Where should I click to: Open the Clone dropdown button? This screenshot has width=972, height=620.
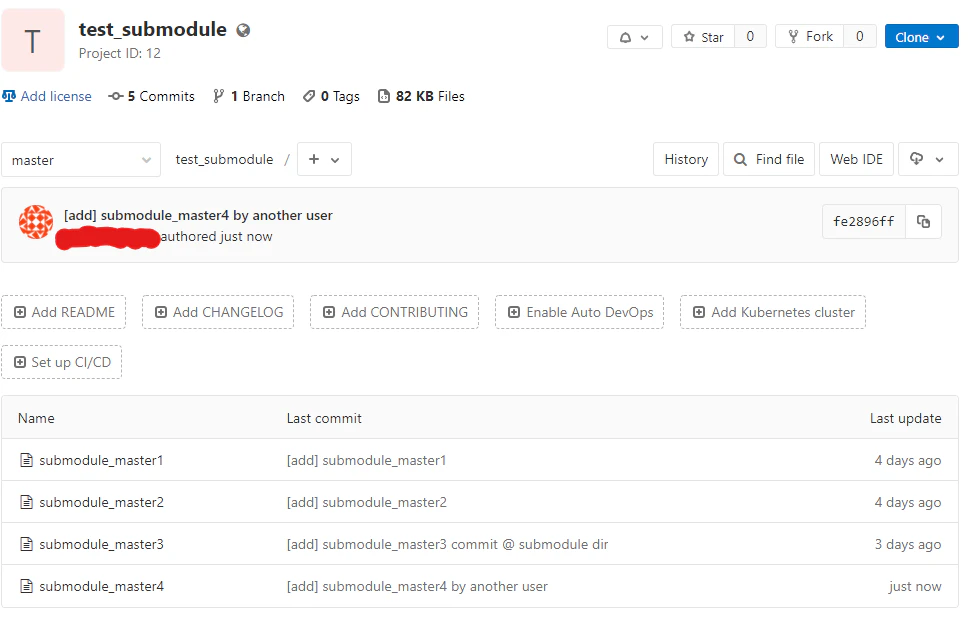[921, 37]
